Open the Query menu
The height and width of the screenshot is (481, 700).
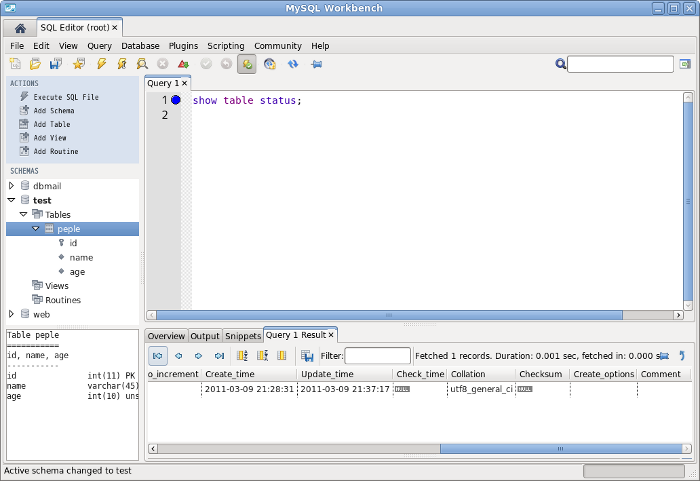click(99, 46)
